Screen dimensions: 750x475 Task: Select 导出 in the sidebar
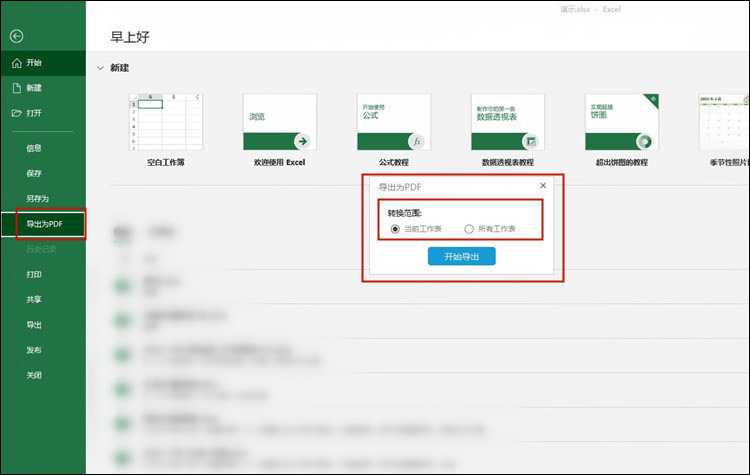click(x=33, y=325)
